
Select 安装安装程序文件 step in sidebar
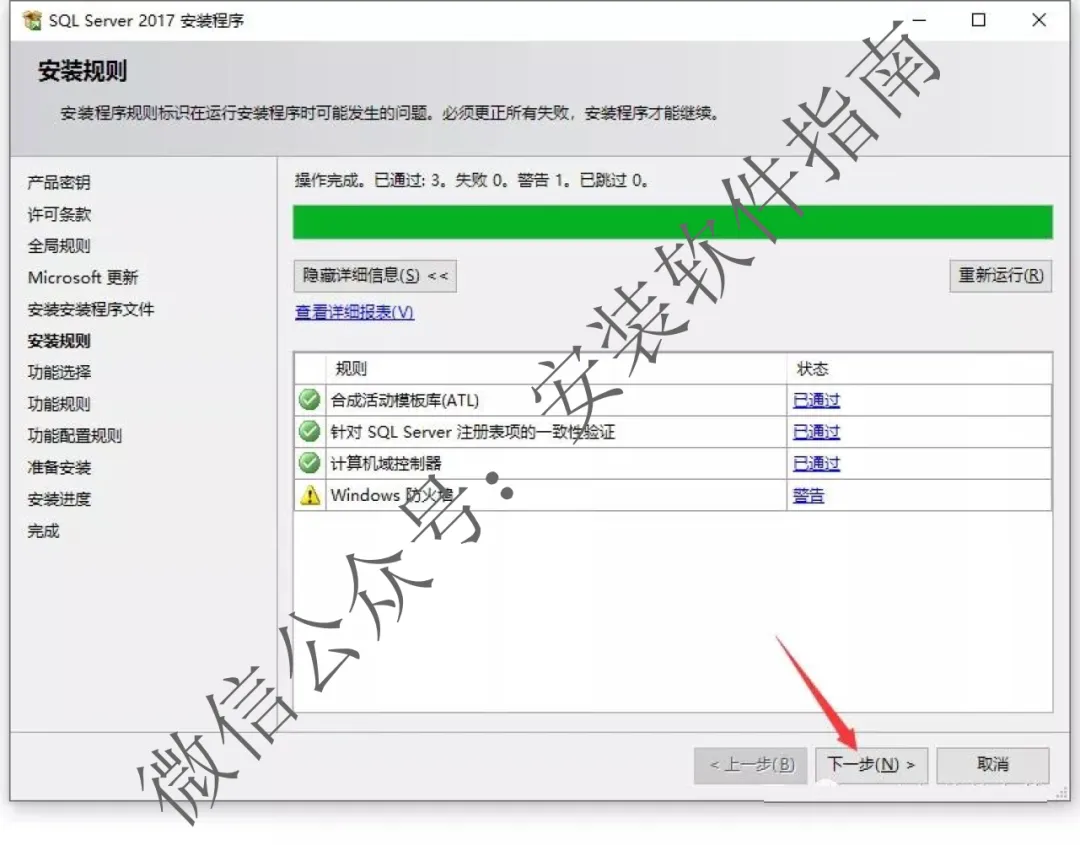click(90, 309)
